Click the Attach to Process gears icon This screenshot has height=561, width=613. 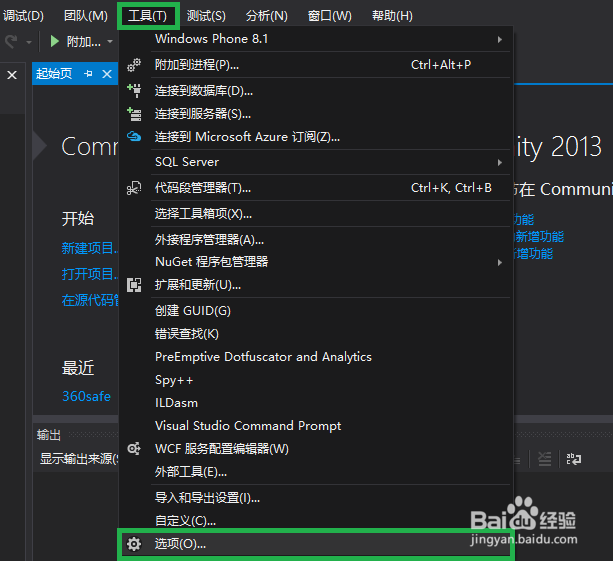(x=134, y=65)
